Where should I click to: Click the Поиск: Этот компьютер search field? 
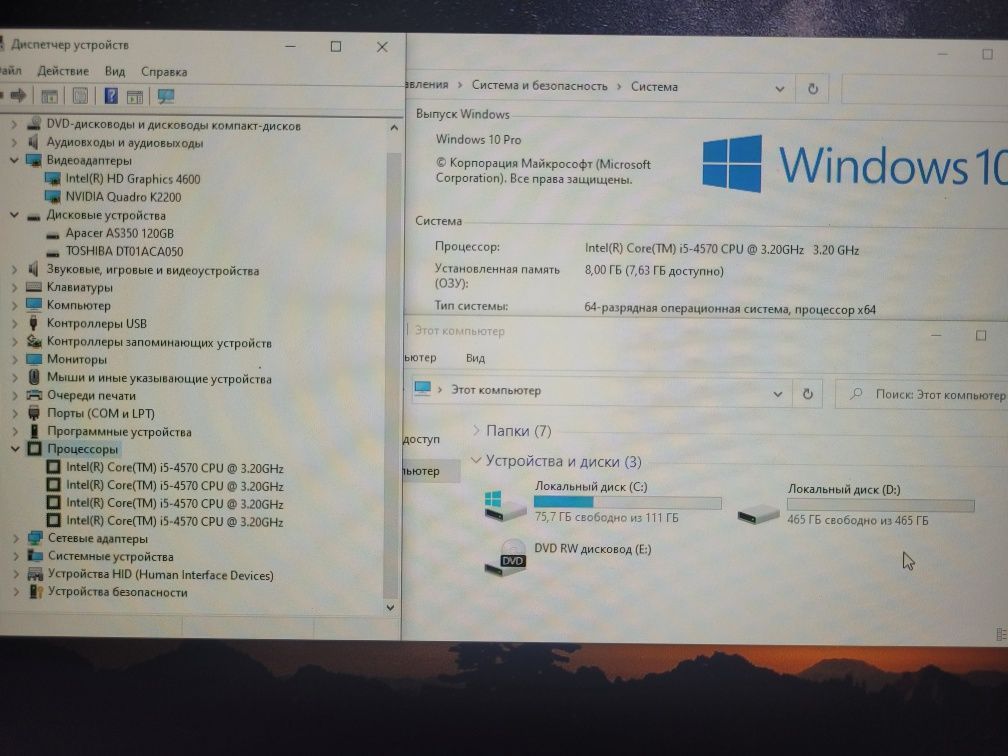pos(924,393)
